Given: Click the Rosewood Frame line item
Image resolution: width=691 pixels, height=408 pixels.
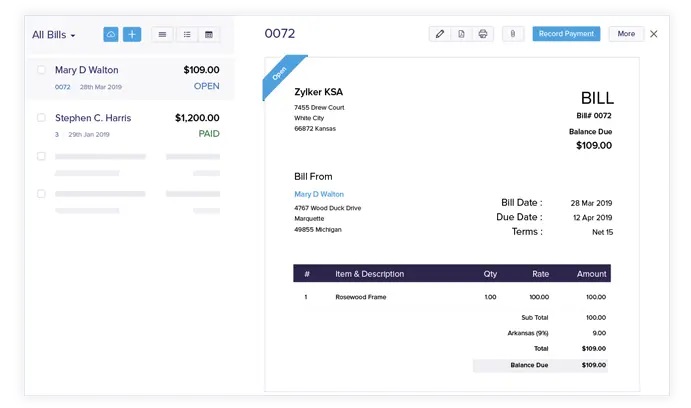Looking at the screenshot, I should pos(360,297).
